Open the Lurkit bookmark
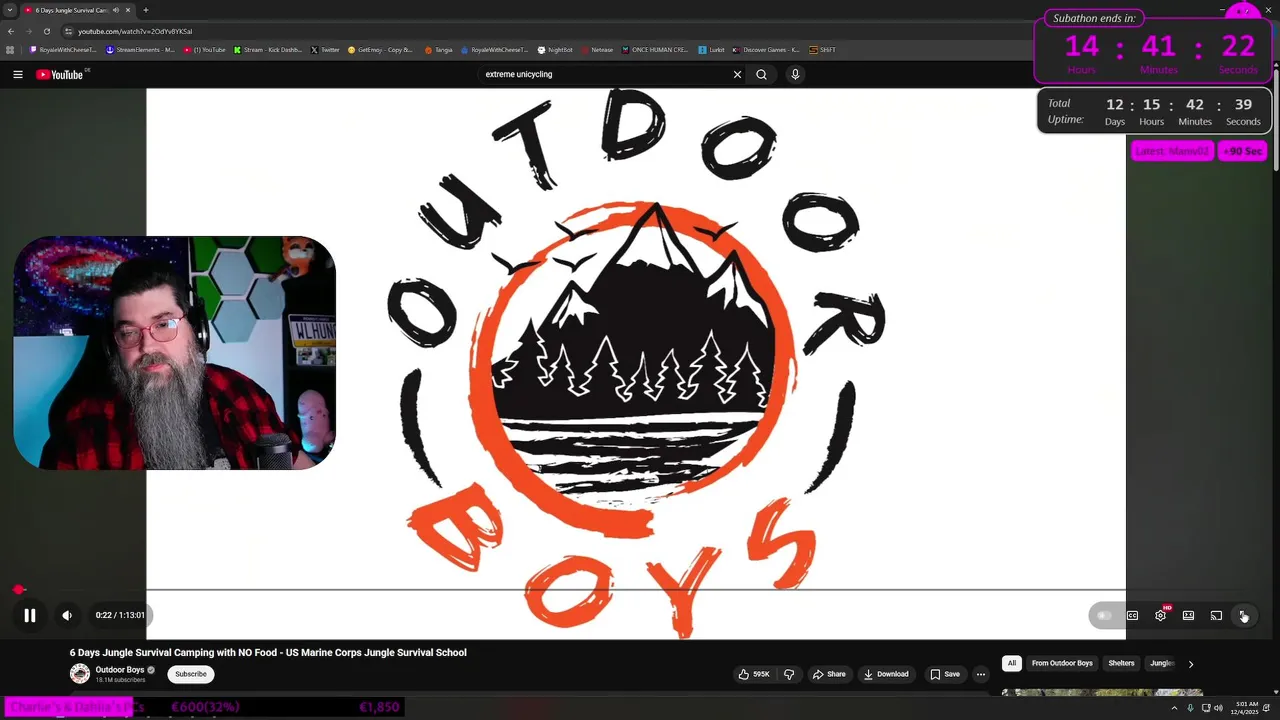 point(711,50)
